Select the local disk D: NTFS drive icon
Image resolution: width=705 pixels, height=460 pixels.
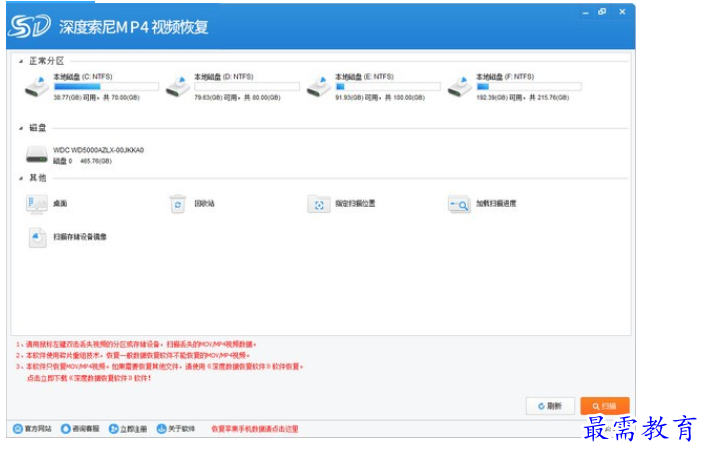tap(178, 86)
